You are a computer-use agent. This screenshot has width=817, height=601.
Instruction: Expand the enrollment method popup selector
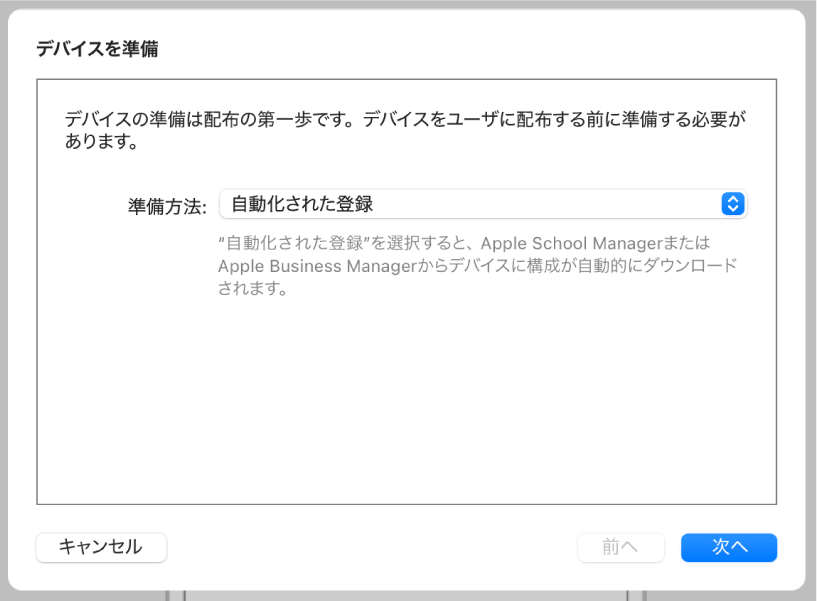tap(480, 204)
